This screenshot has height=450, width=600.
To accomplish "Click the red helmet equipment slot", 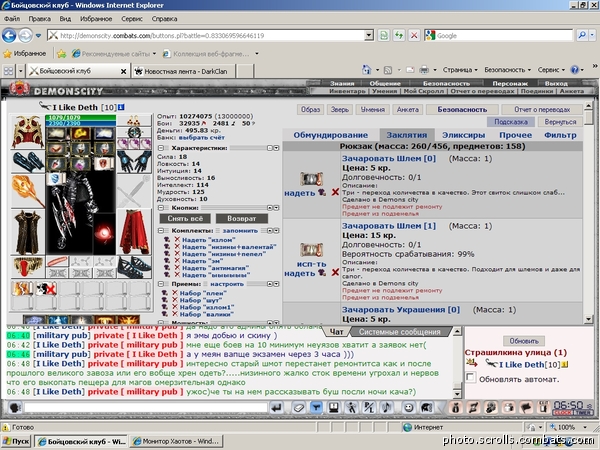I will click(x=27, y=132).
